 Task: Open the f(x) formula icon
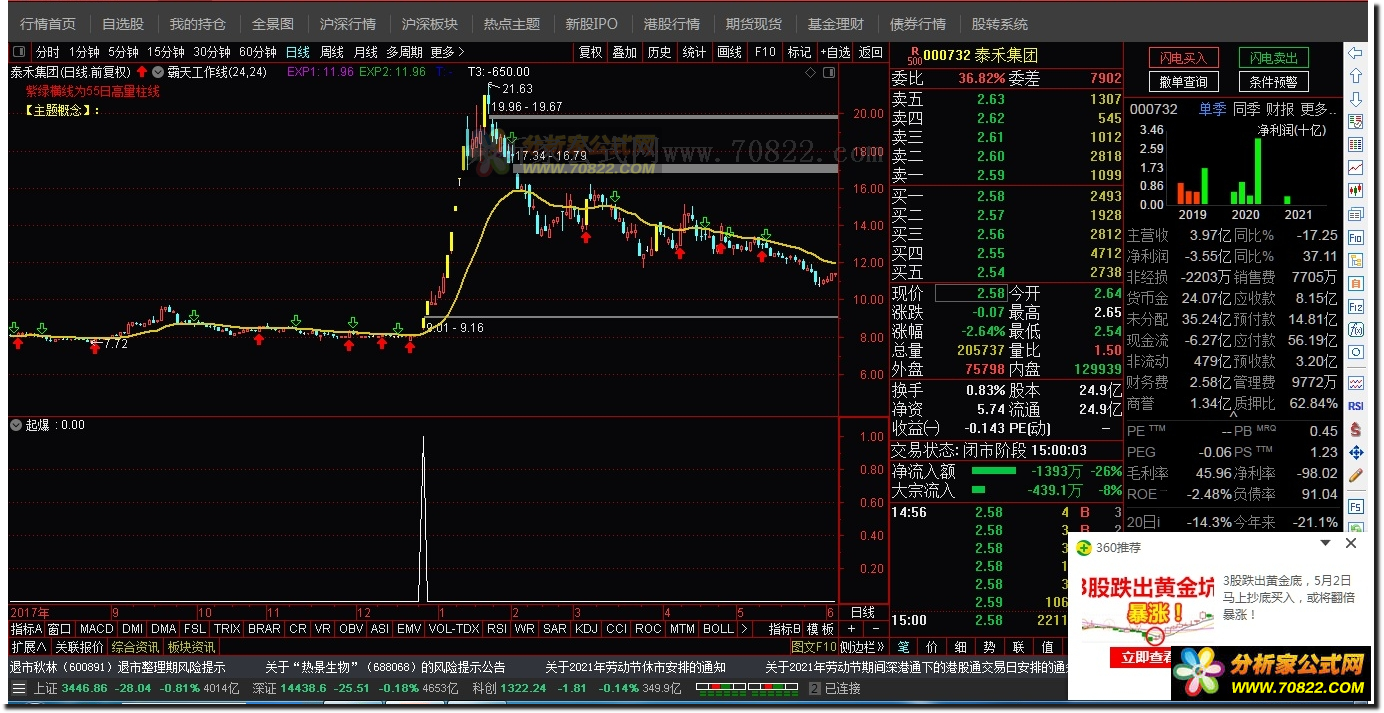coord(1356,329)
